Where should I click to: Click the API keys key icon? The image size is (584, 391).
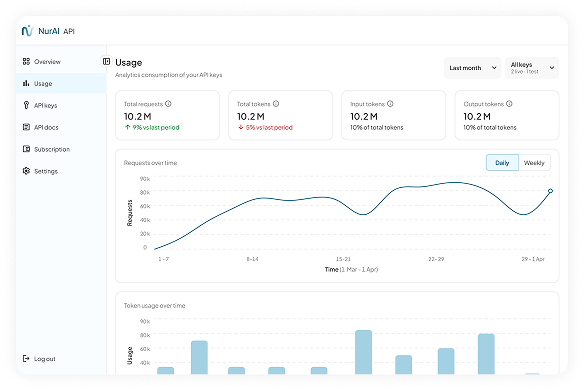pos(26,105)
